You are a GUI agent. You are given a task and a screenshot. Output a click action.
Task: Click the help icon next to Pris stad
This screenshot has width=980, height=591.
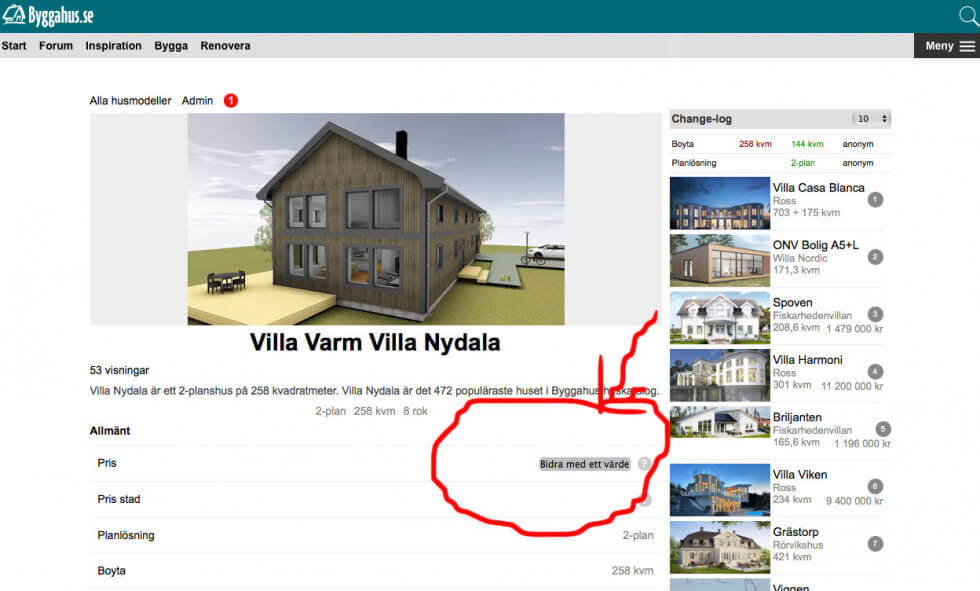[x=646, y=499]
